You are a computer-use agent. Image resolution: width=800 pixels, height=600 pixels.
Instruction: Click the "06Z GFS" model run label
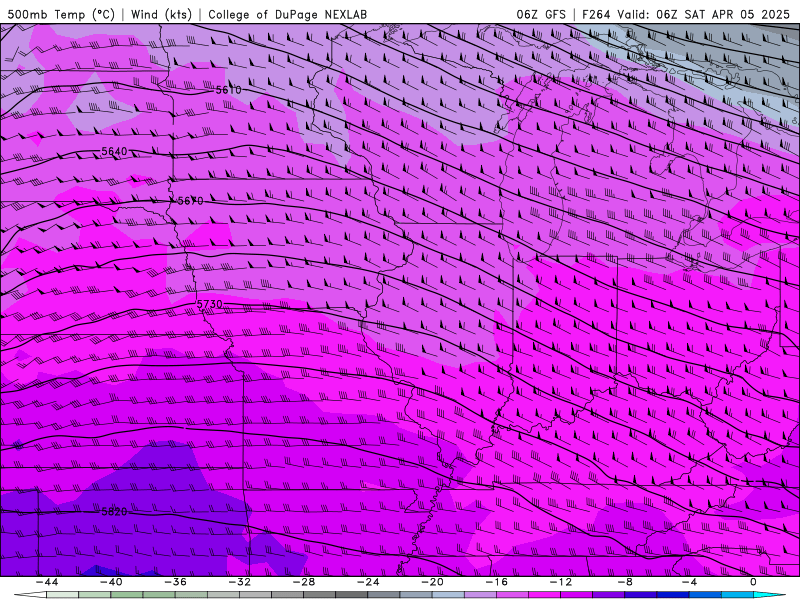tap(541, 14)
